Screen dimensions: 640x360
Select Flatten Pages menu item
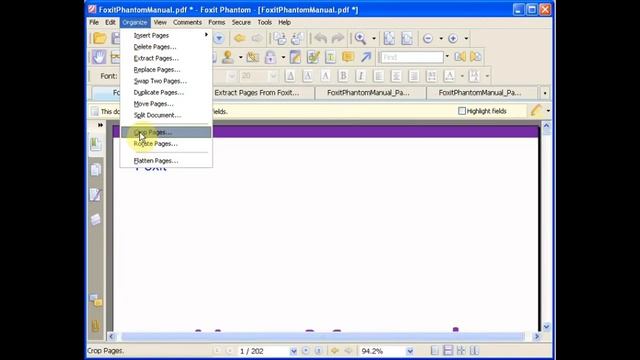(166, 161)
